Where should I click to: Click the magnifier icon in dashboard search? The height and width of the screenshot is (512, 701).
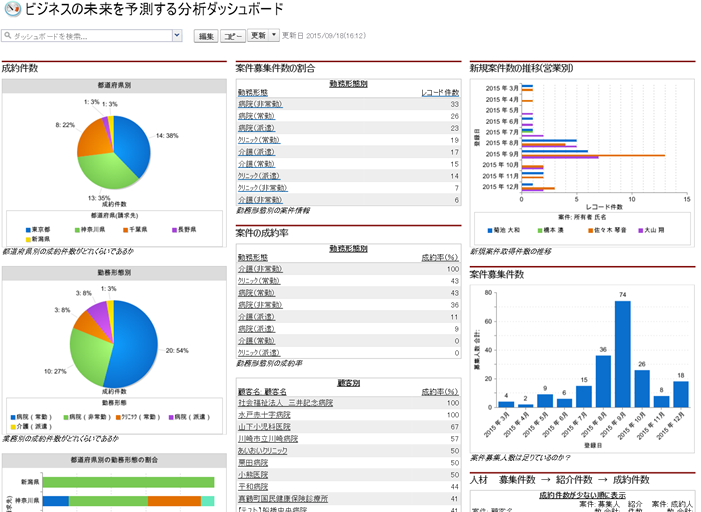pyautogui.click(x=8, y=36)
